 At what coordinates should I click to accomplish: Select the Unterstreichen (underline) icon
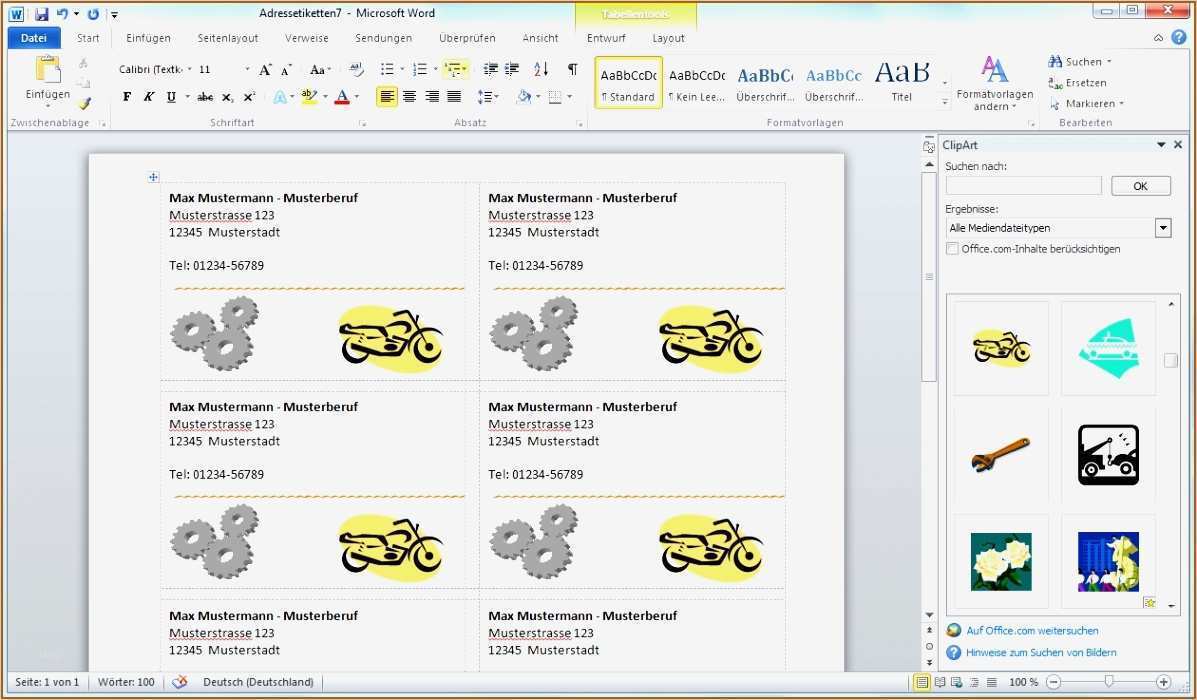(x=170, y=96)
